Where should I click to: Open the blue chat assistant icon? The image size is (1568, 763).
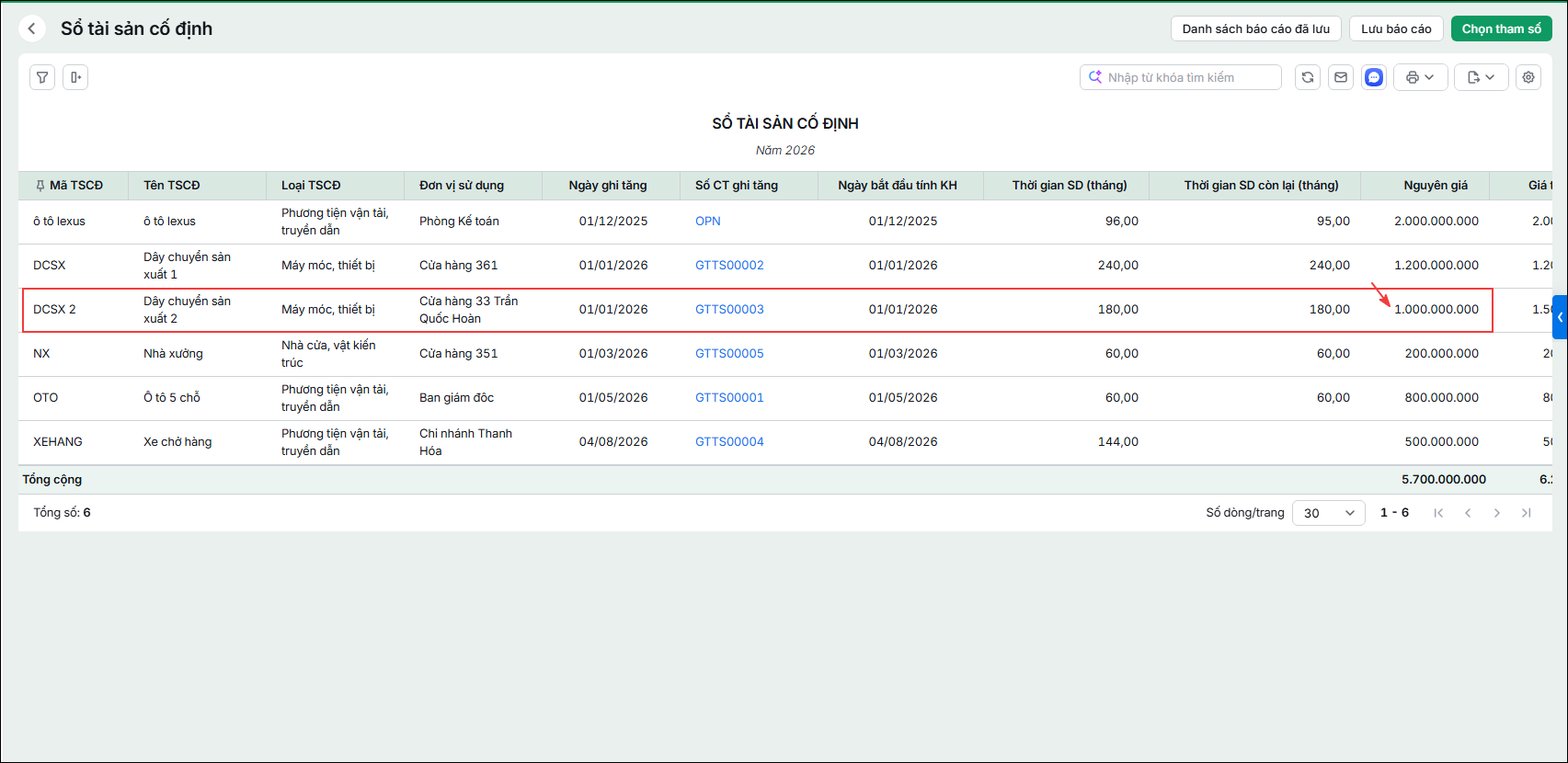tap(1374, 77)
